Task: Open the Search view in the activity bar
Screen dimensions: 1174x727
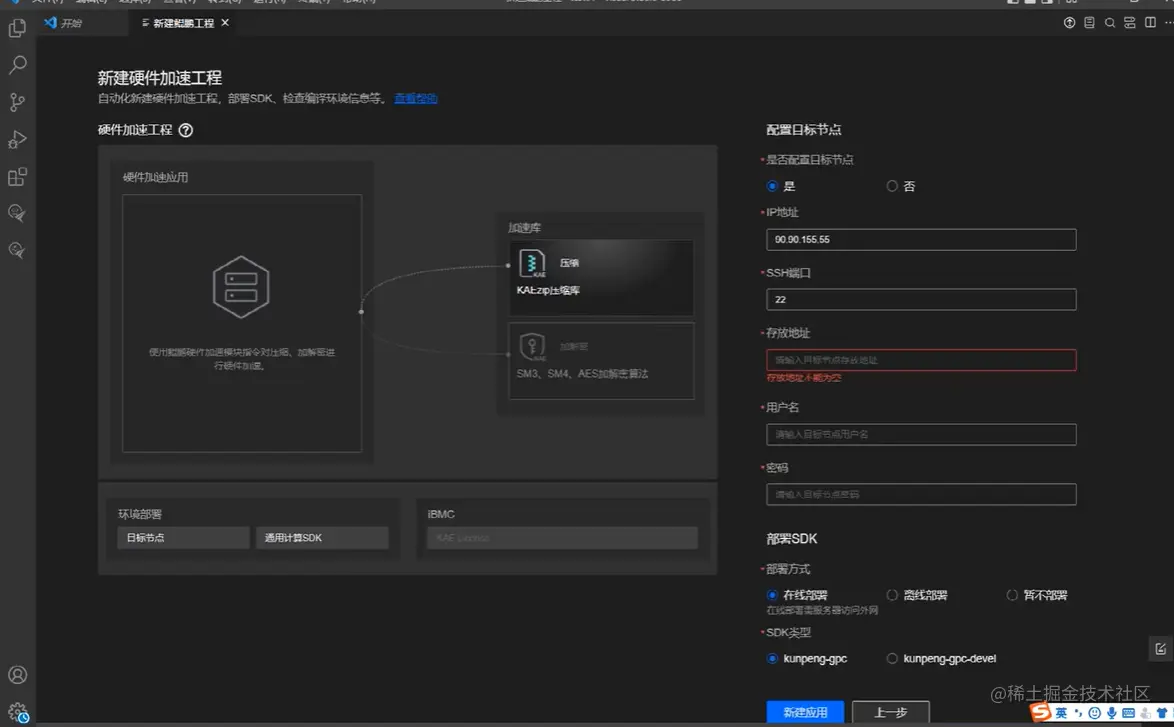Action: [x=17, y=65]
